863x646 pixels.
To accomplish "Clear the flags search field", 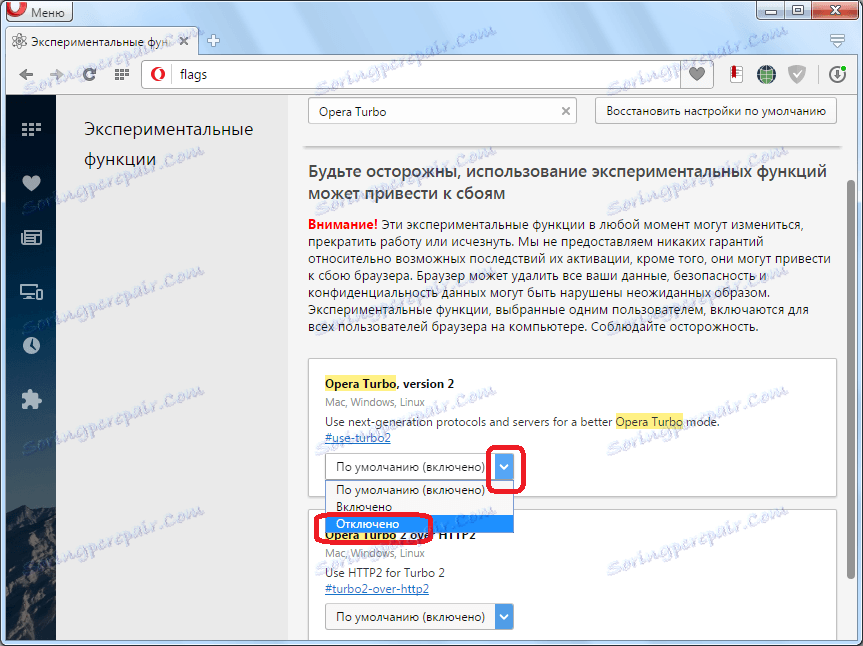I will (565, 111).
